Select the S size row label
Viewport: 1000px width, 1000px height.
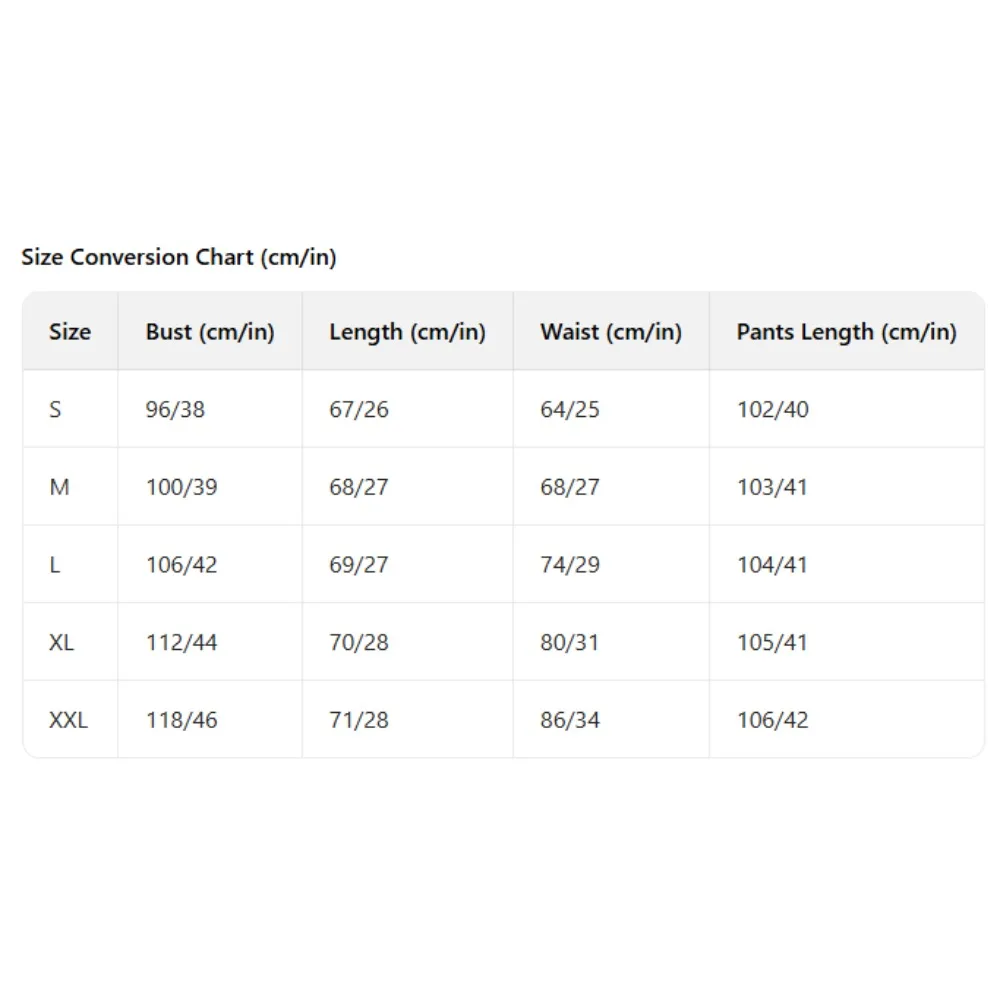[55, 409]
